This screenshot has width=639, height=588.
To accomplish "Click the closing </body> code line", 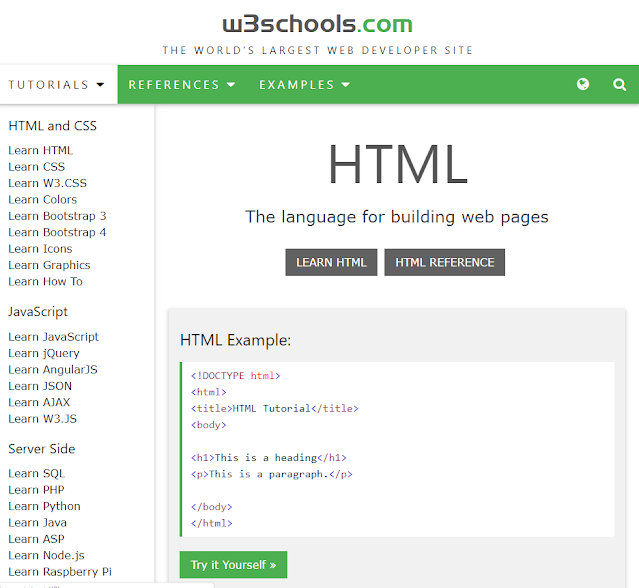I will pyautogui.click(x=212, y=507).
